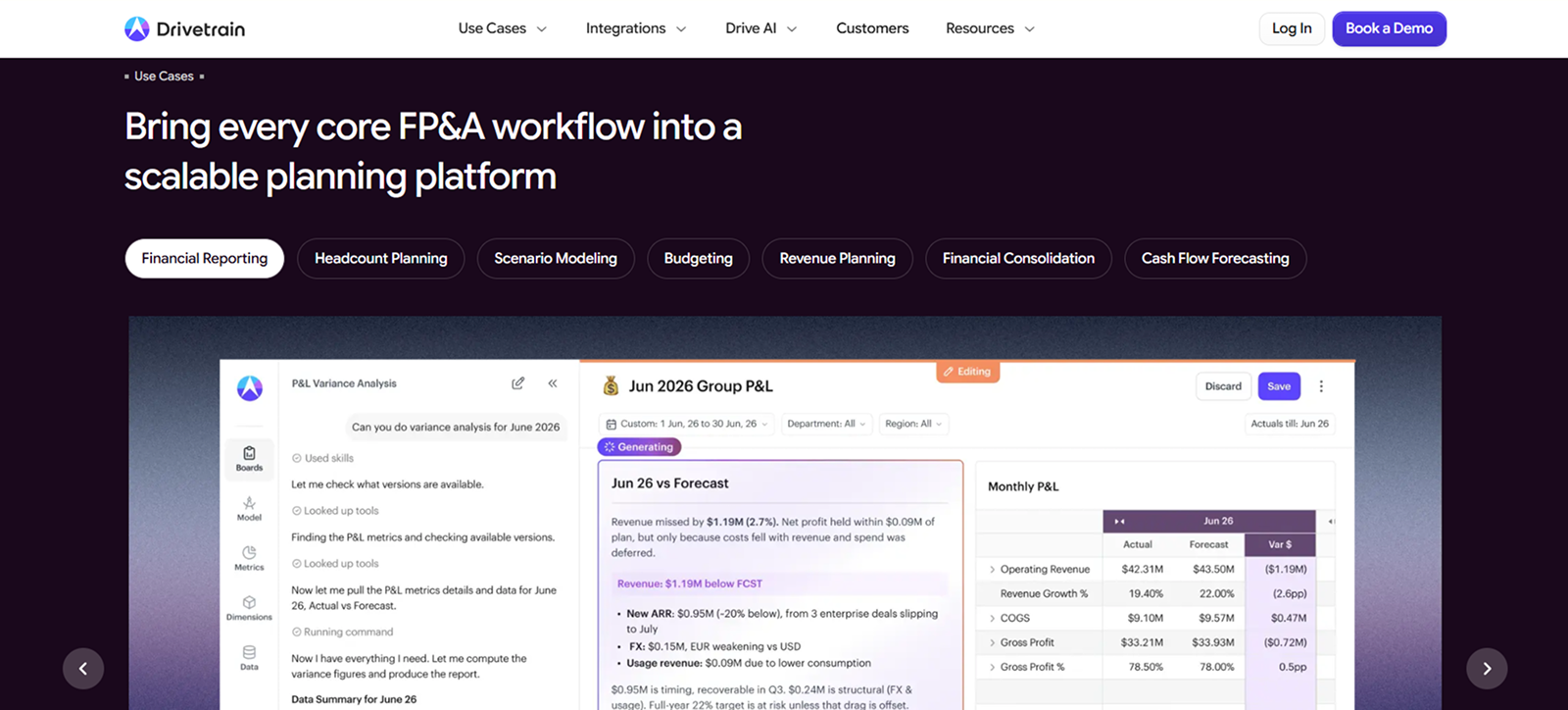1568x710 pixels.
Task: Select the Revenue Planning tab
Action: coord(838,259)
